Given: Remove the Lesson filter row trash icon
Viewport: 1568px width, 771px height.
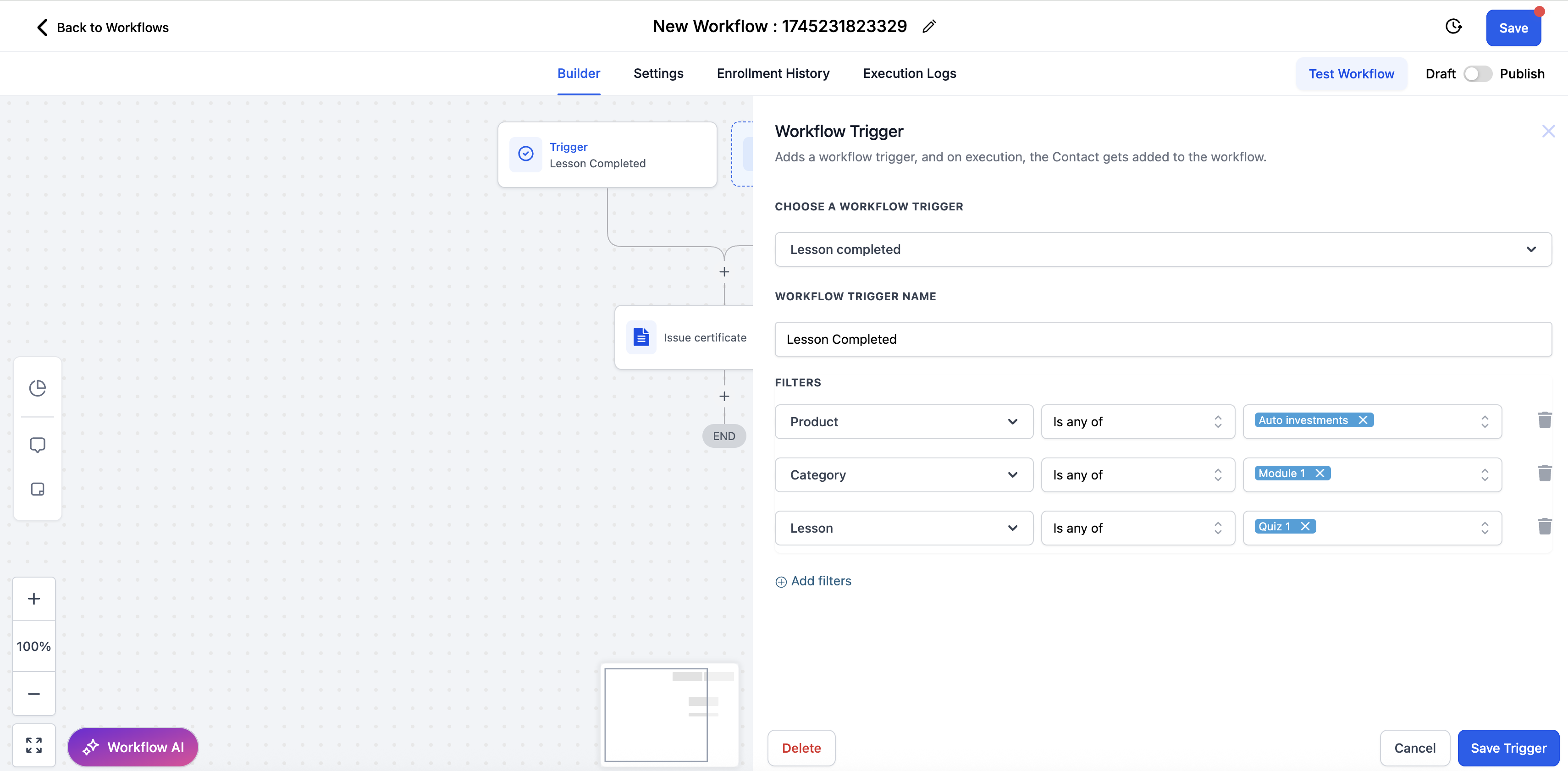Looking at the screenshot, I should coord(1544,527).
